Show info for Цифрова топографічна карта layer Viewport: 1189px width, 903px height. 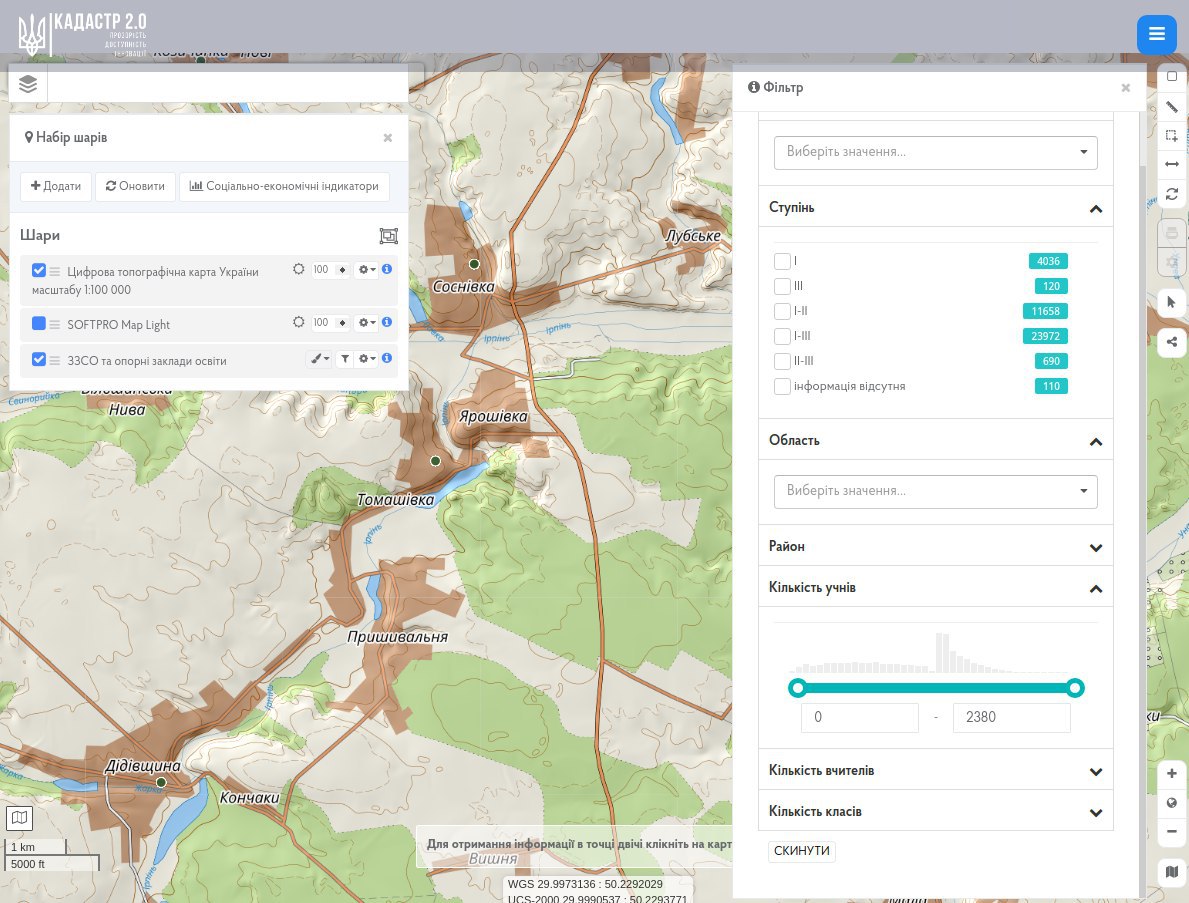pos(387,269)
